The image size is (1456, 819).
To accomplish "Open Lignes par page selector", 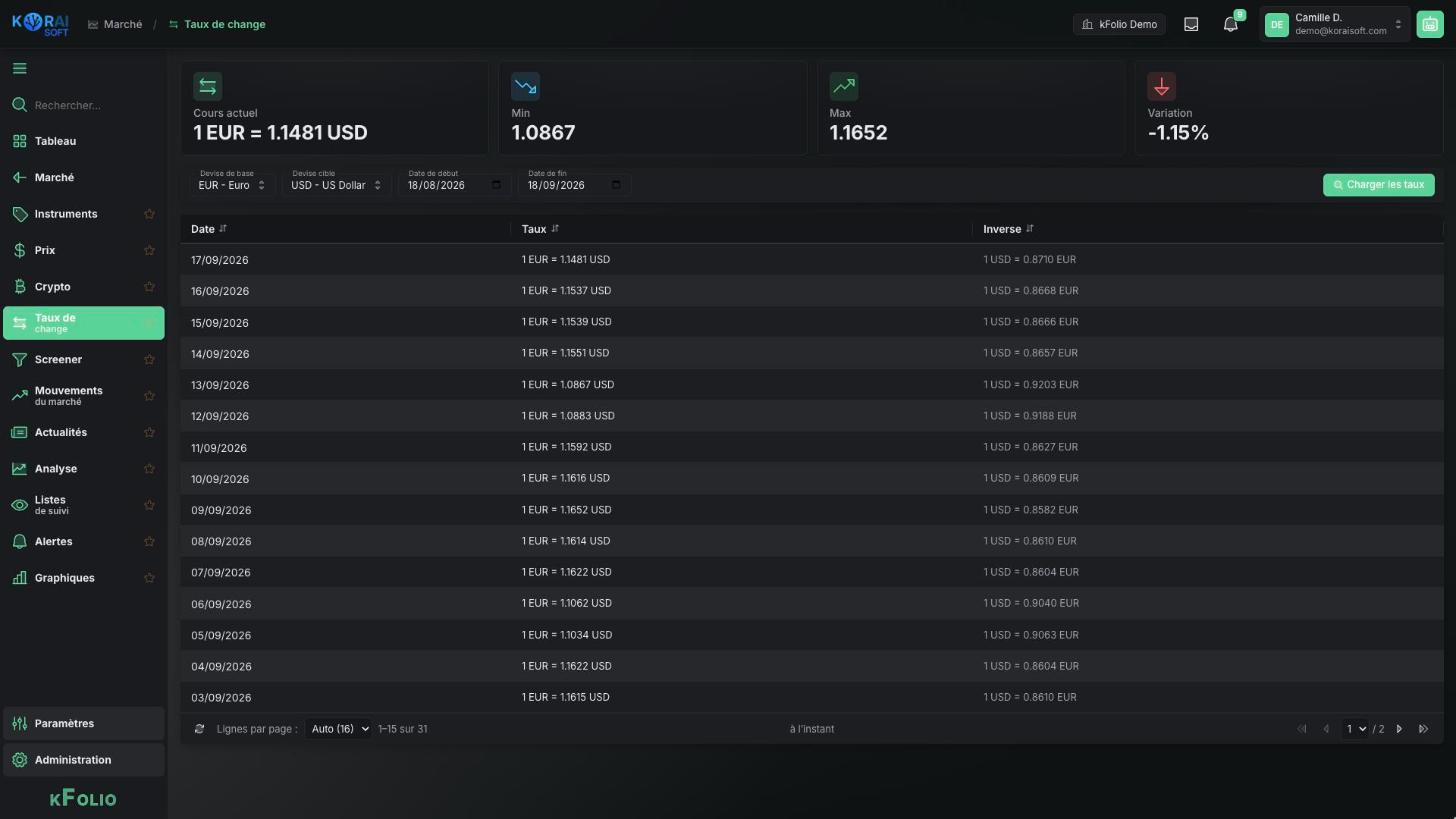I will [x=339, y=729].
